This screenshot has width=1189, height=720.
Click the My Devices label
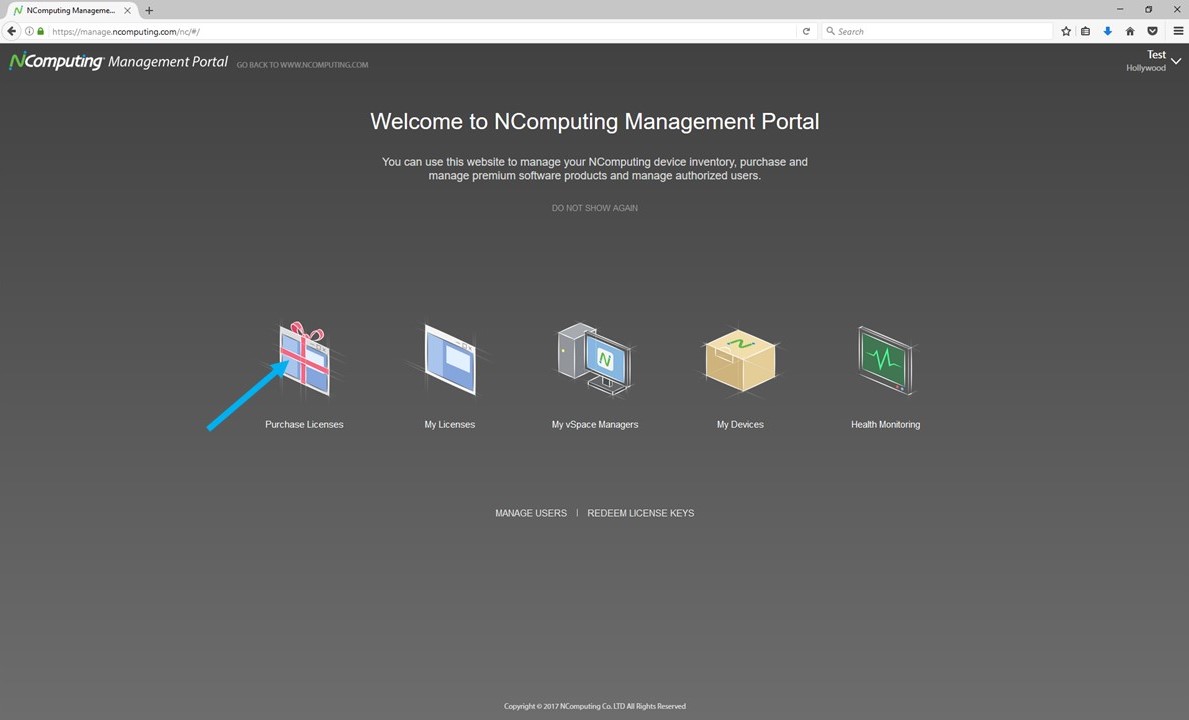(x=740, y=424)
